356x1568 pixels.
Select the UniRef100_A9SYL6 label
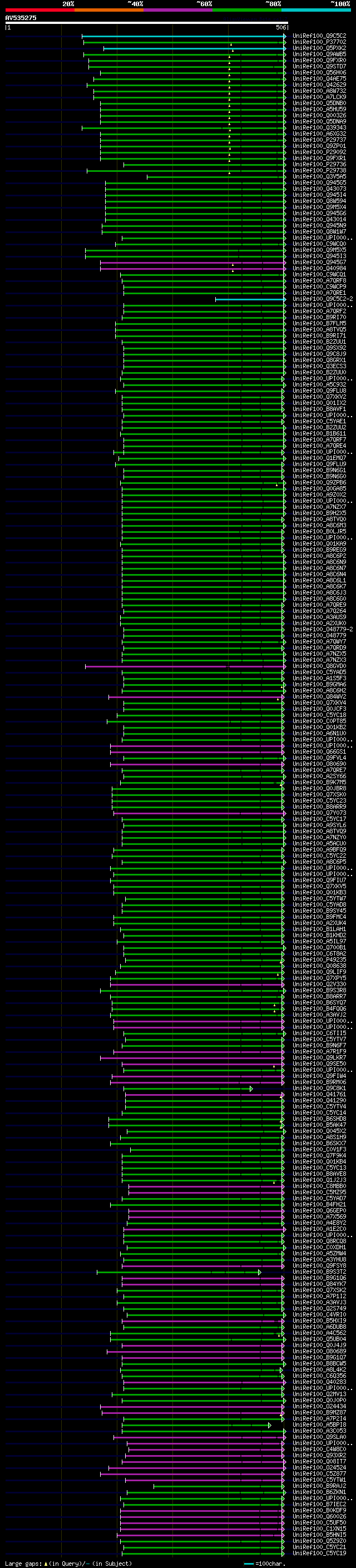[319, 825]
